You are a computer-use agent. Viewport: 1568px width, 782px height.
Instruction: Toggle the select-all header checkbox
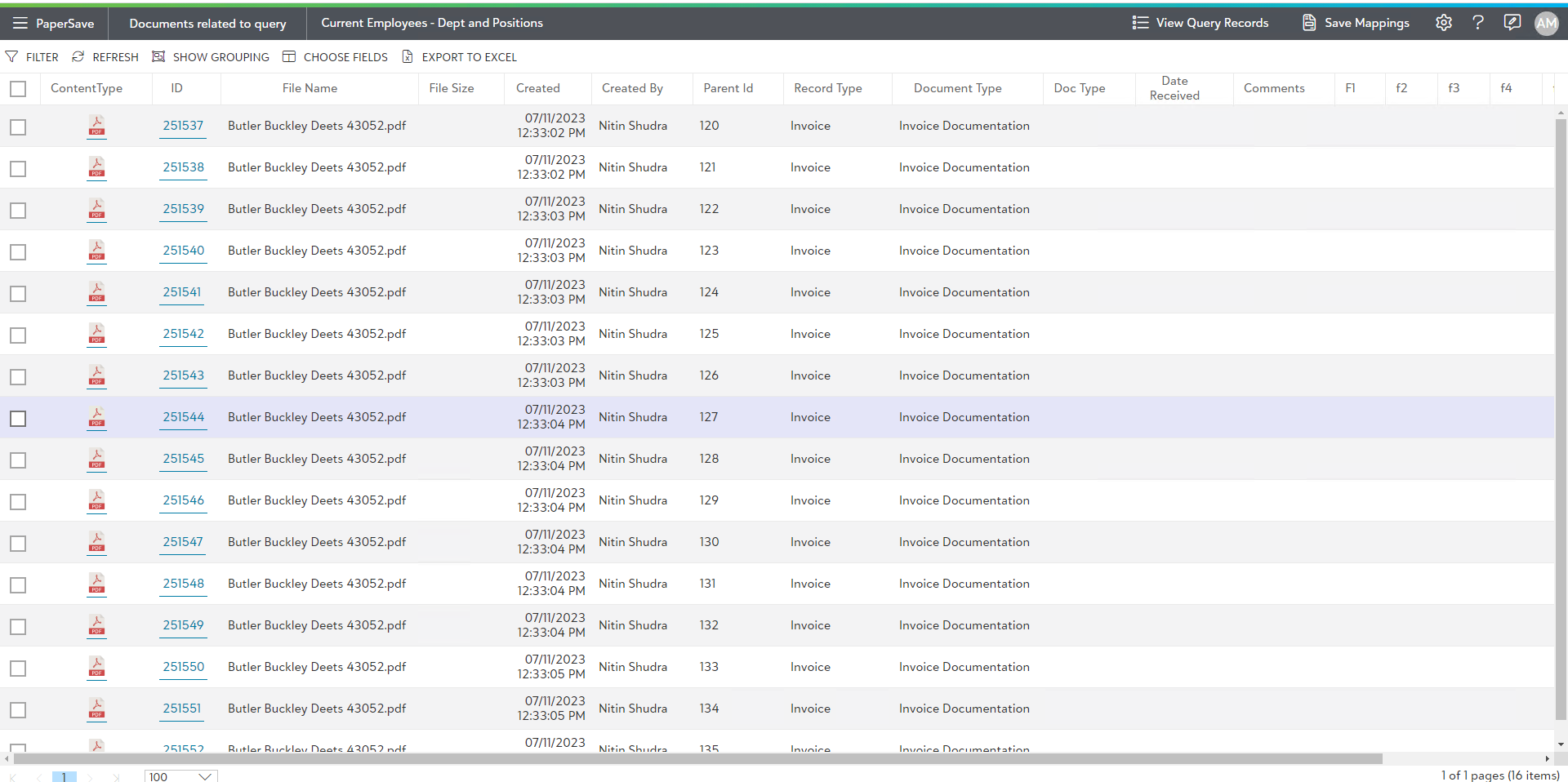tap(18, 89)
